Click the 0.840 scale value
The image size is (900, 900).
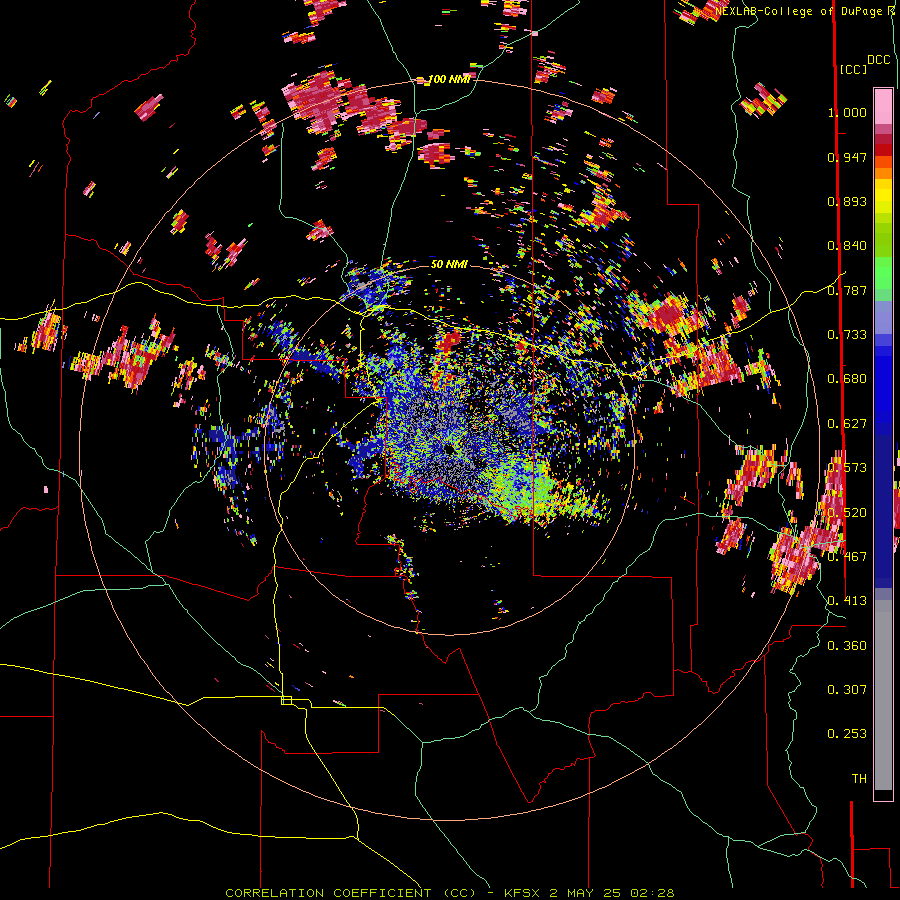point(847,246)
